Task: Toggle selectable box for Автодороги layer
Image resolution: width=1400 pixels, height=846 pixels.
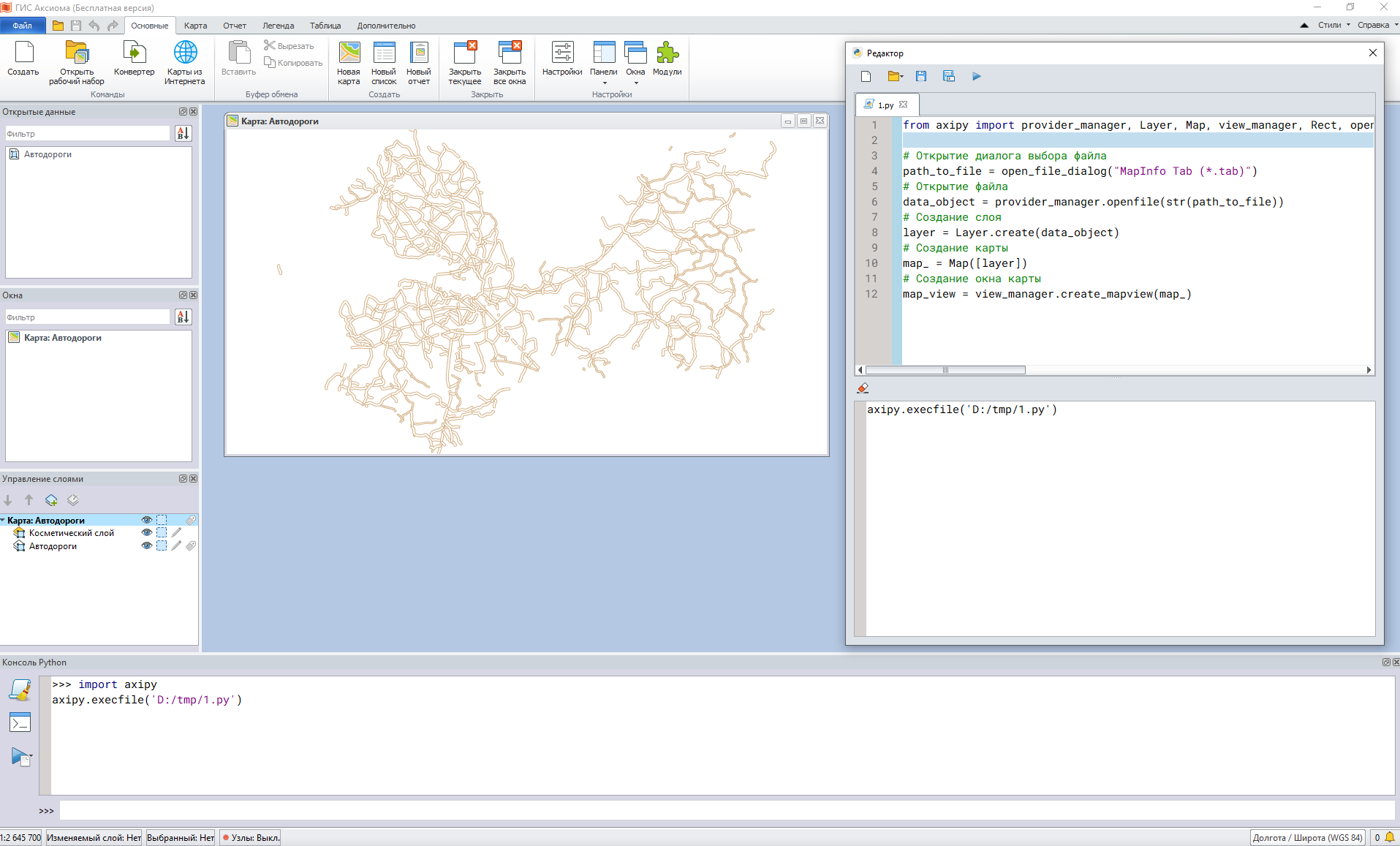Action: [162, 546]
